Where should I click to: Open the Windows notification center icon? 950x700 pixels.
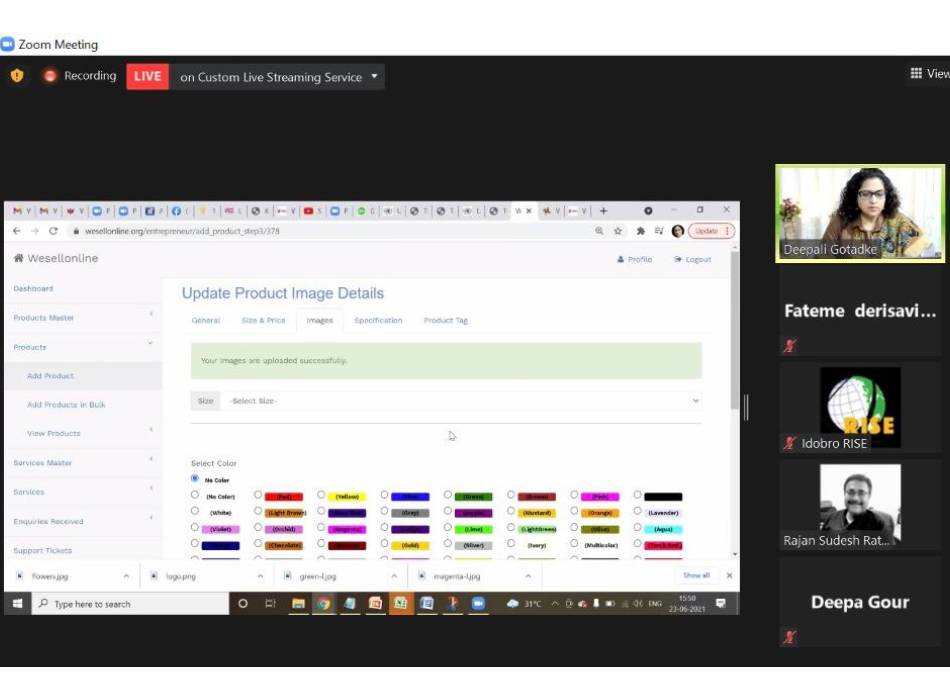(720, 604)
